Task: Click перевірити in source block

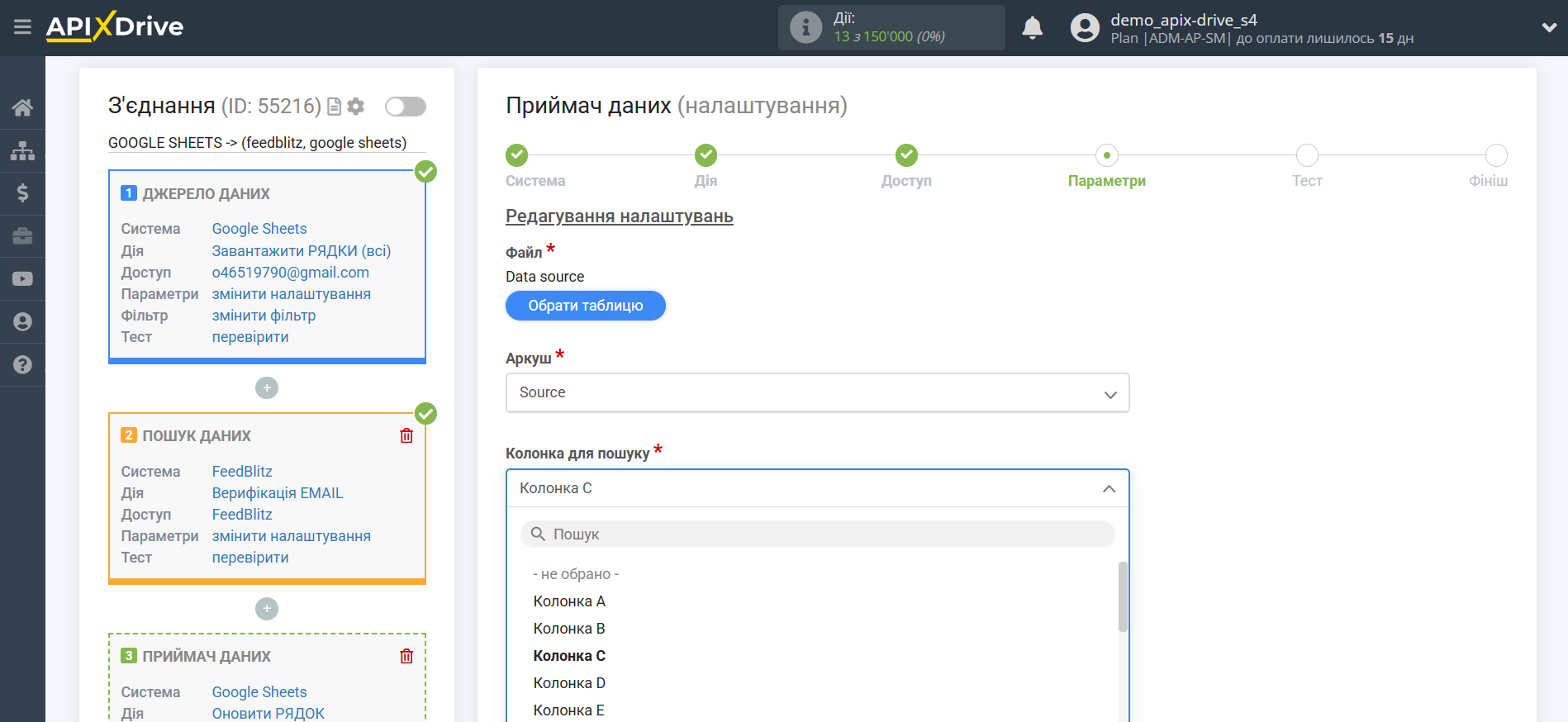Action: pos(250,337)
